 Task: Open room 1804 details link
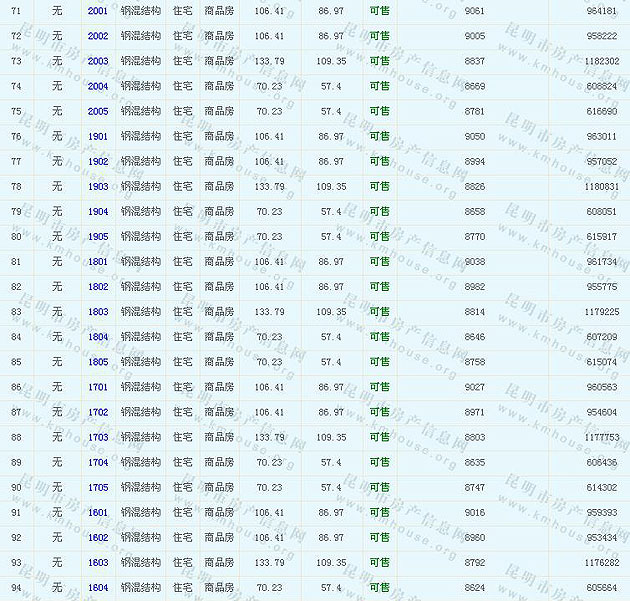point(98,337)
